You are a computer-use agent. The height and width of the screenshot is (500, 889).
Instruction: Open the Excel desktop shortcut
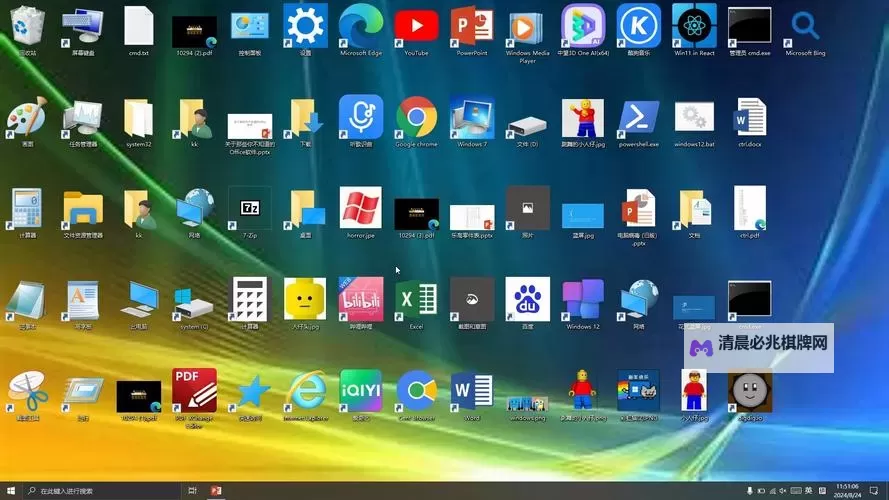click(416, 299)
